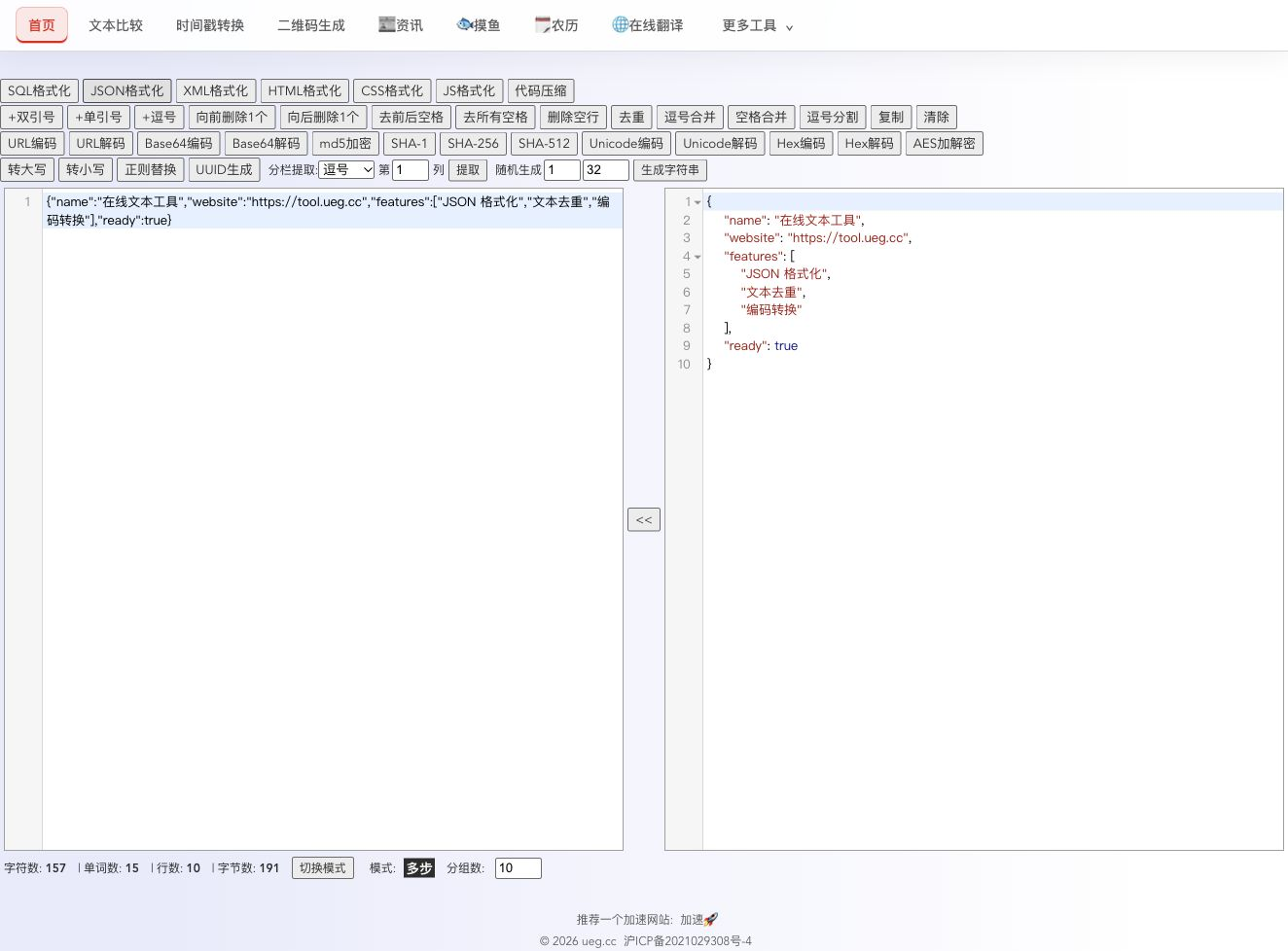
Task: Open the 沪ICP备2021029308号-4 footer link
Action: pos(688,940)
